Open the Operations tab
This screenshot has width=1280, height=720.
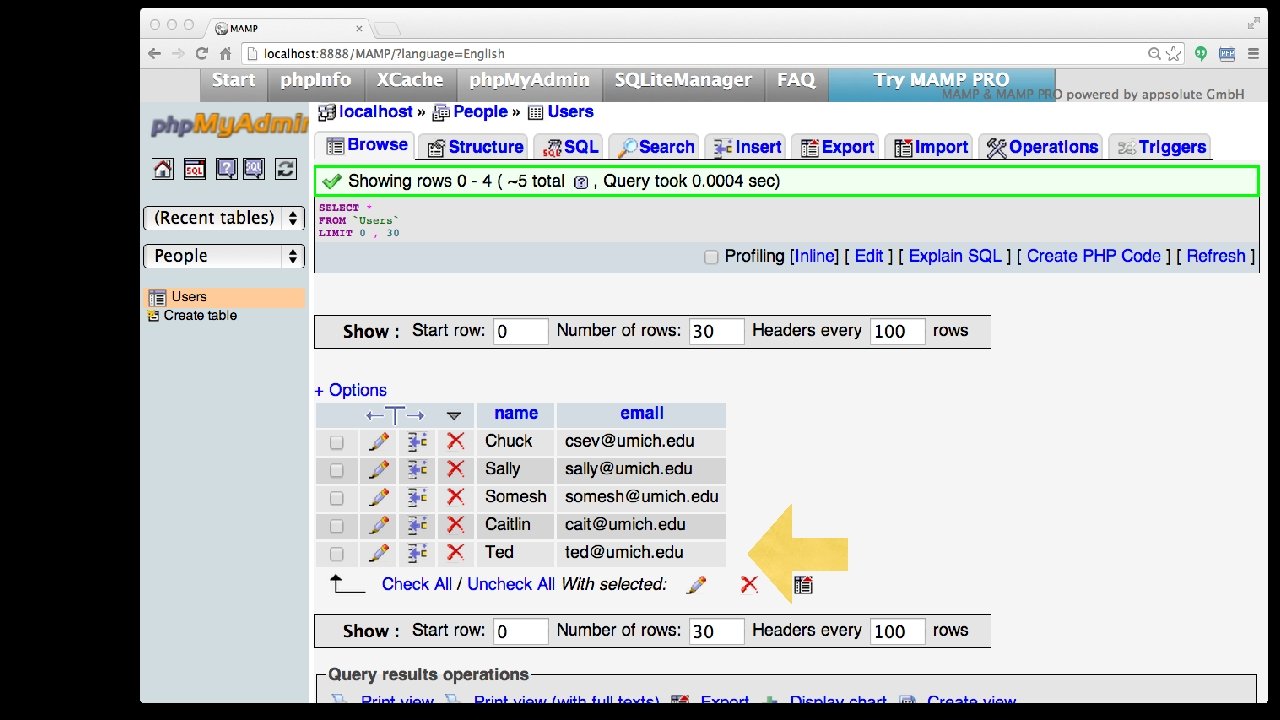click(x=1041, y=147)
